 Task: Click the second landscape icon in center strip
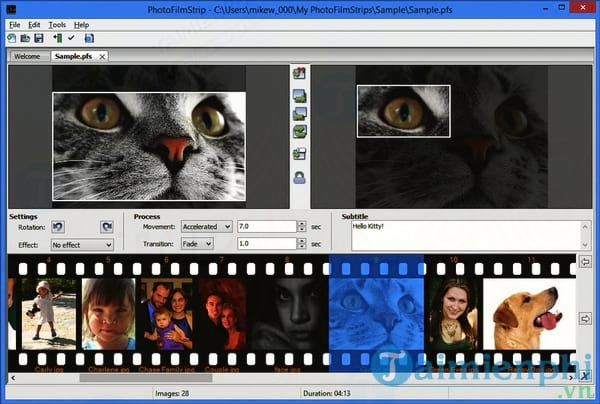tap(299, 96)
